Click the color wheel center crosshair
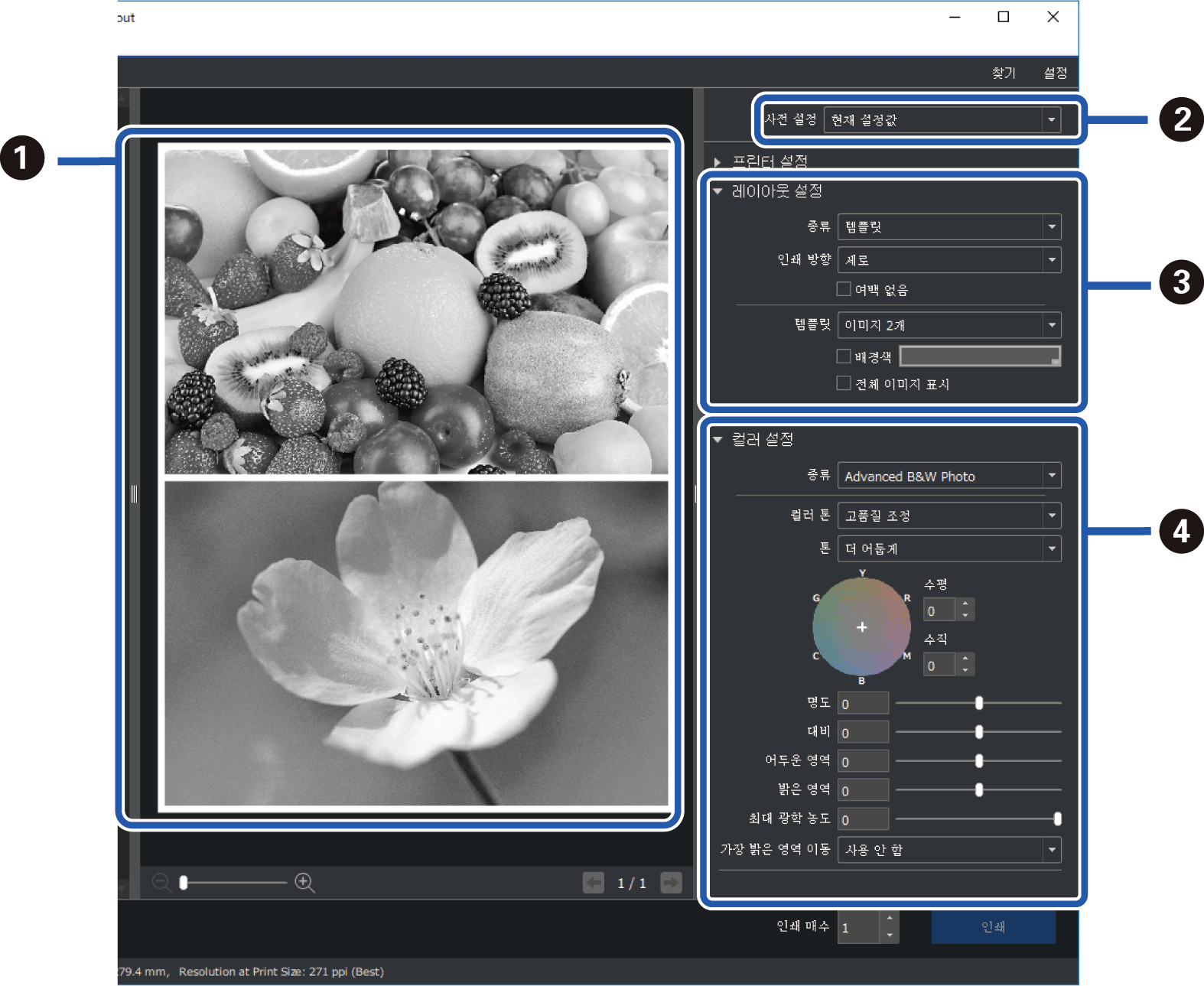 pyautogui.click(x=862, y=627)
